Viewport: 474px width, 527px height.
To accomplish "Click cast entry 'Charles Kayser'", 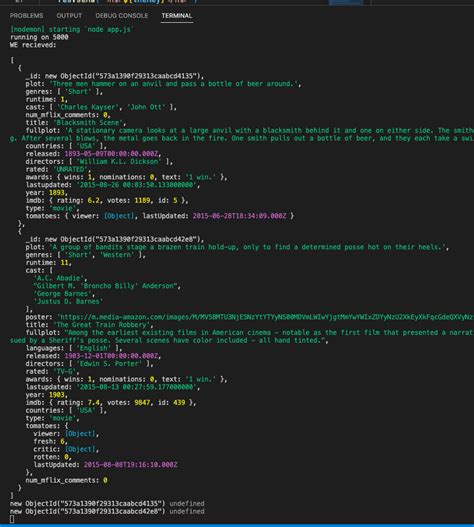I will coord(88,107).
